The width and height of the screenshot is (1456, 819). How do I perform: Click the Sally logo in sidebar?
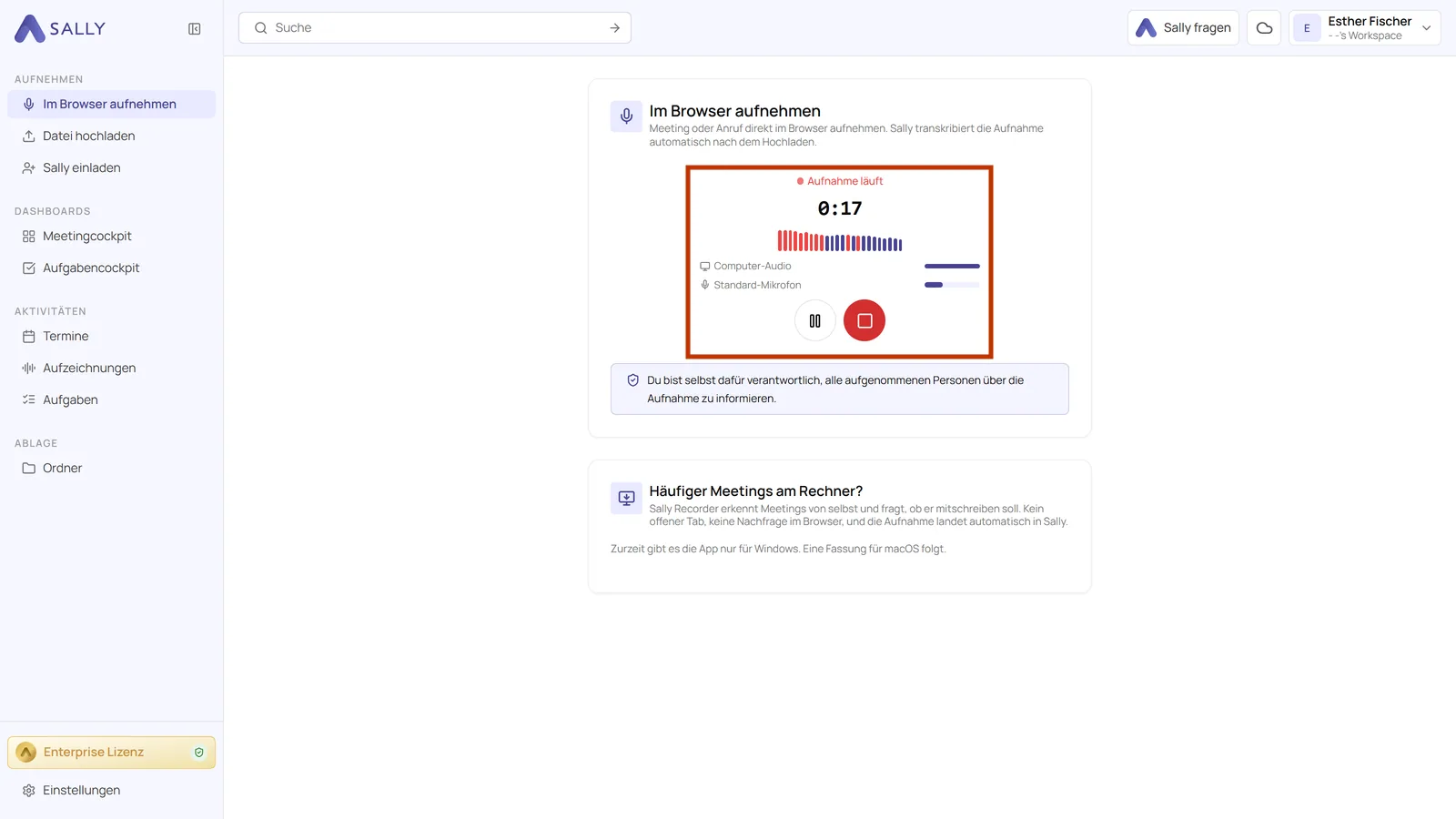[60, 29]
